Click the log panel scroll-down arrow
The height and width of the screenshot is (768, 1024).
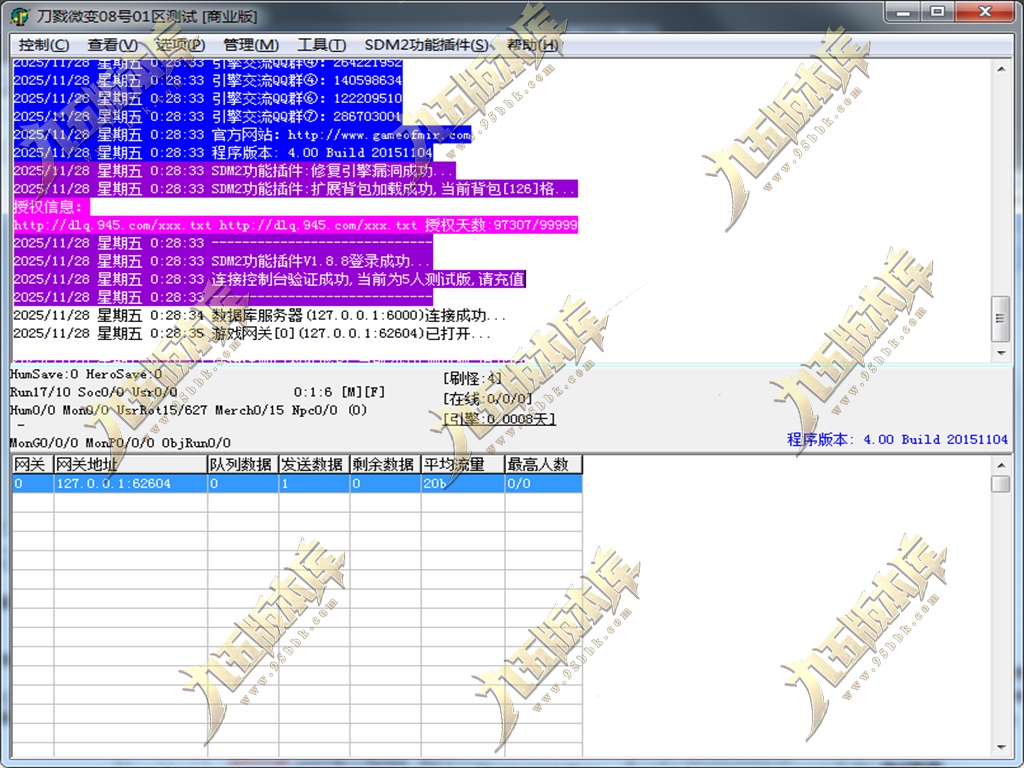1001,353
